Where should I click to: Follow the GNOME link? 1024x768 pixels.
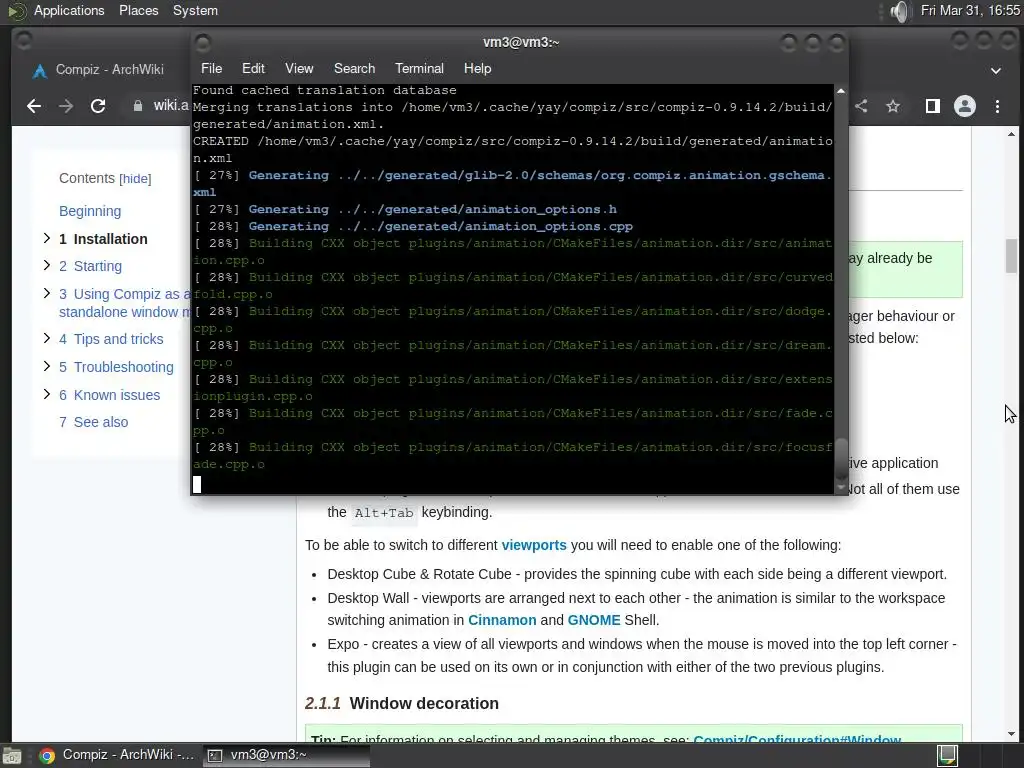coord(594,620)
